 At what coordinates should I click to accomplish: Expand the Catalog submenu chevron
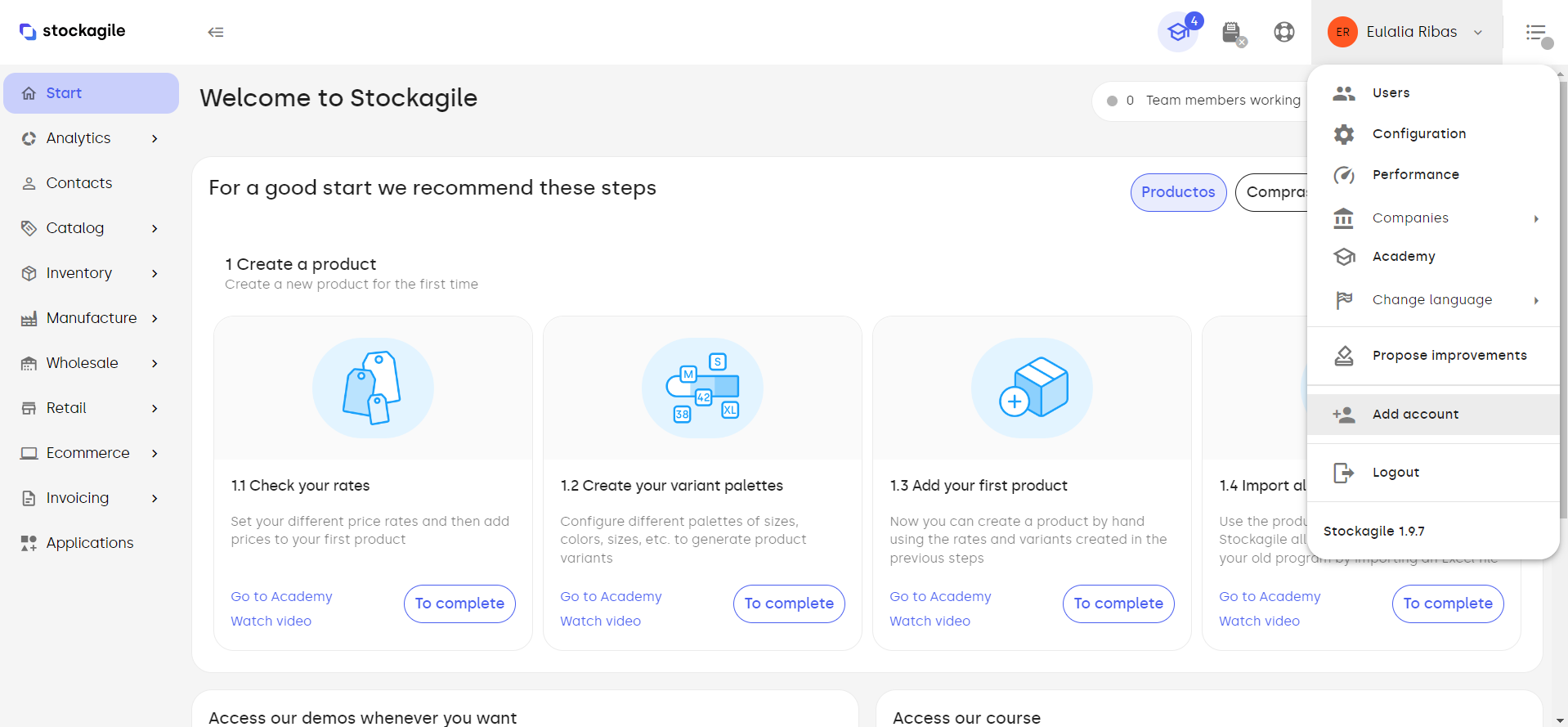point(155,228)
